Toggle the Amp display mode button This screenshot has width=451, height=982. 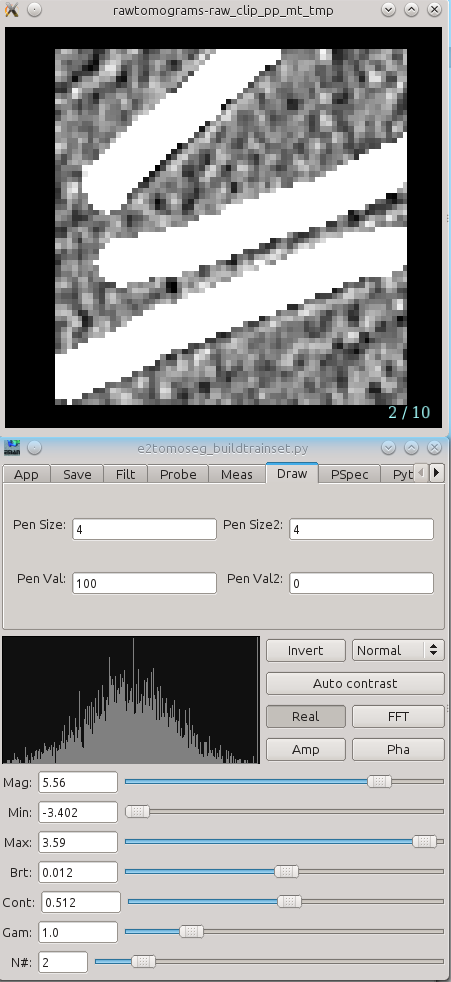[306, 750]
